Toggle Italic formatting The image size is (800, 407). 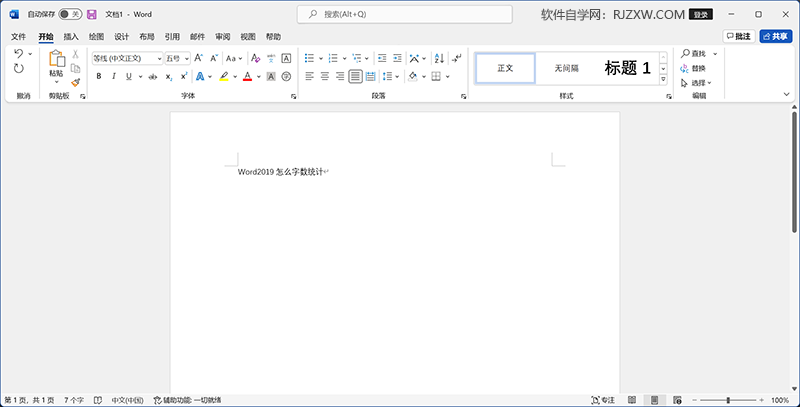(114, 77)
